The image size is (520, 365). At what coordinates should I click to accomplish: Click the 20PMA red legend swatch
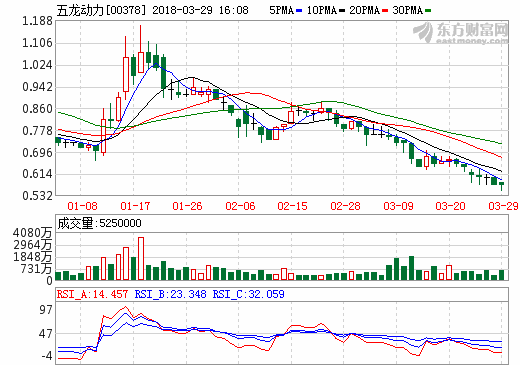click(385, 11)
